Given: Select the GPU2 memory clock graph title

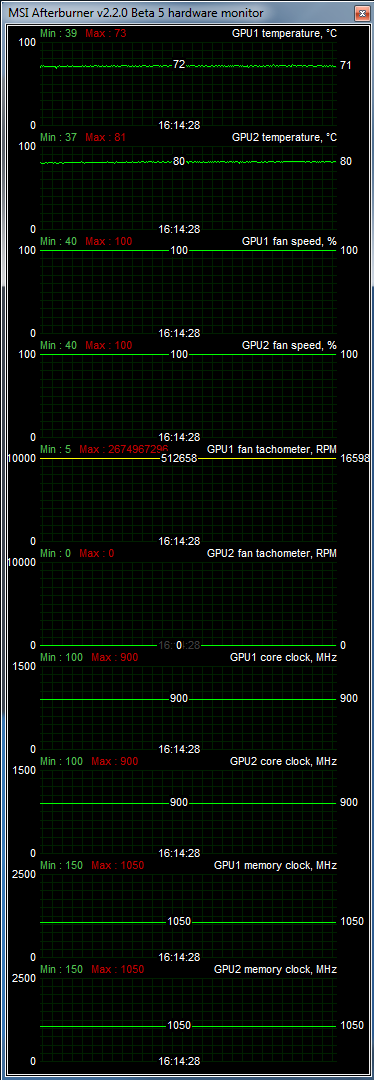Looking at the screenshot, I should click(x=276, y=969).
